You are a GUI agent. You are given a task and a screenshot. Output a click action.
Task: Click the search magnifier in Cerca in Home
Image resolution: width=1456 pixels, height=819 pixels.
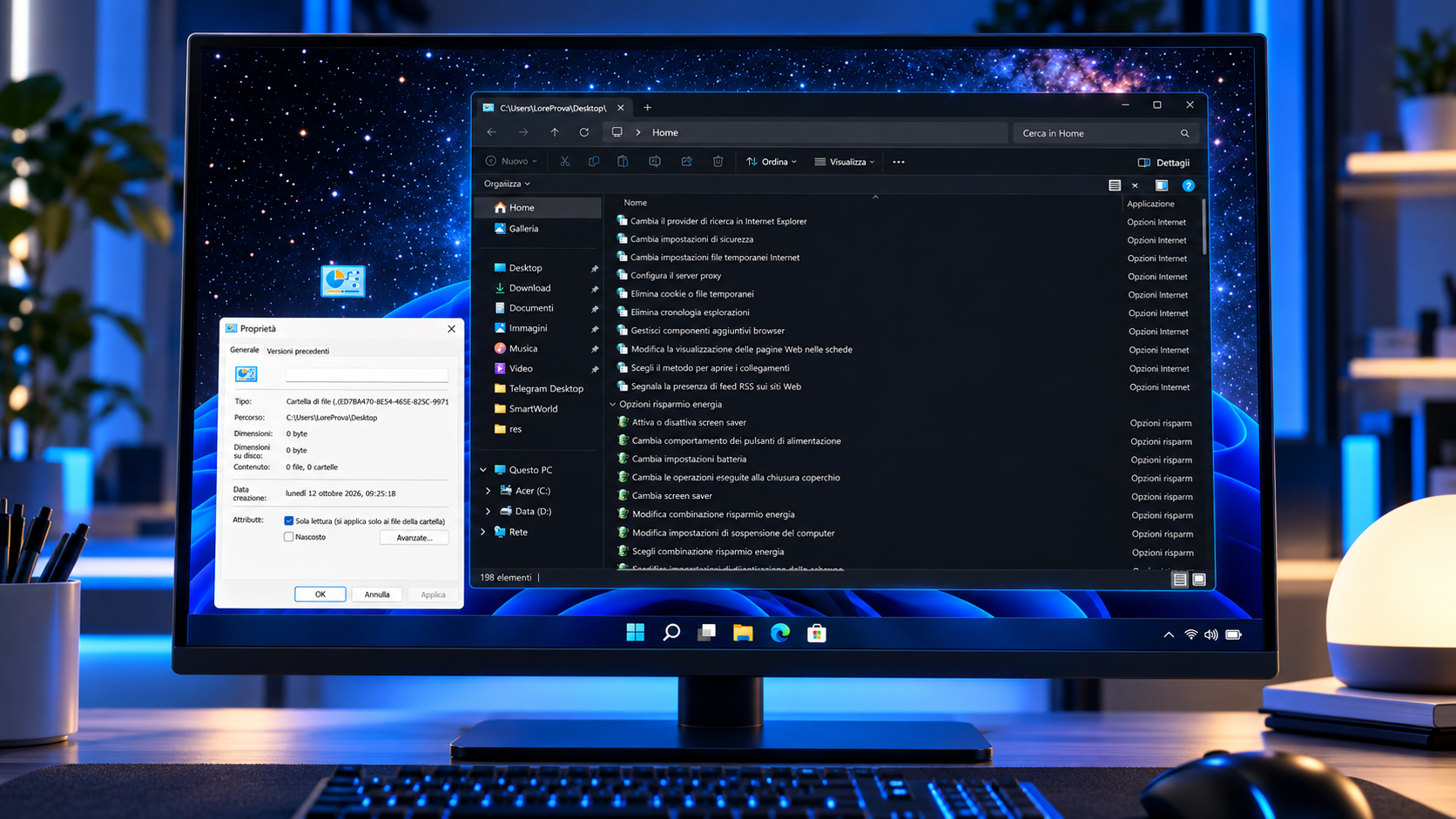(x=1184, y=133)
